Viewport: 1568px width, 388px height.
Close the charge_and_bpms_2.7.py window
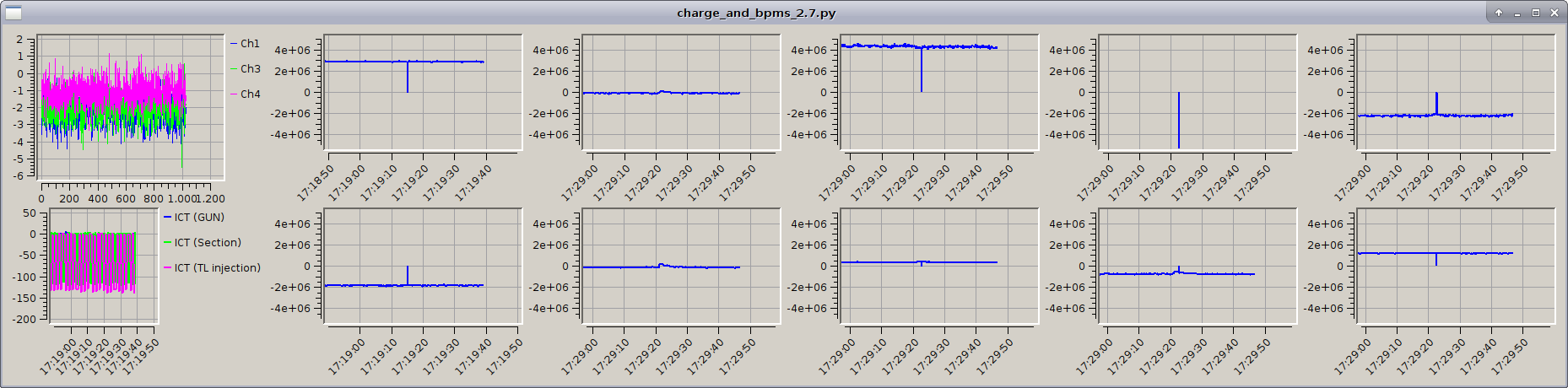(1554, 13)
